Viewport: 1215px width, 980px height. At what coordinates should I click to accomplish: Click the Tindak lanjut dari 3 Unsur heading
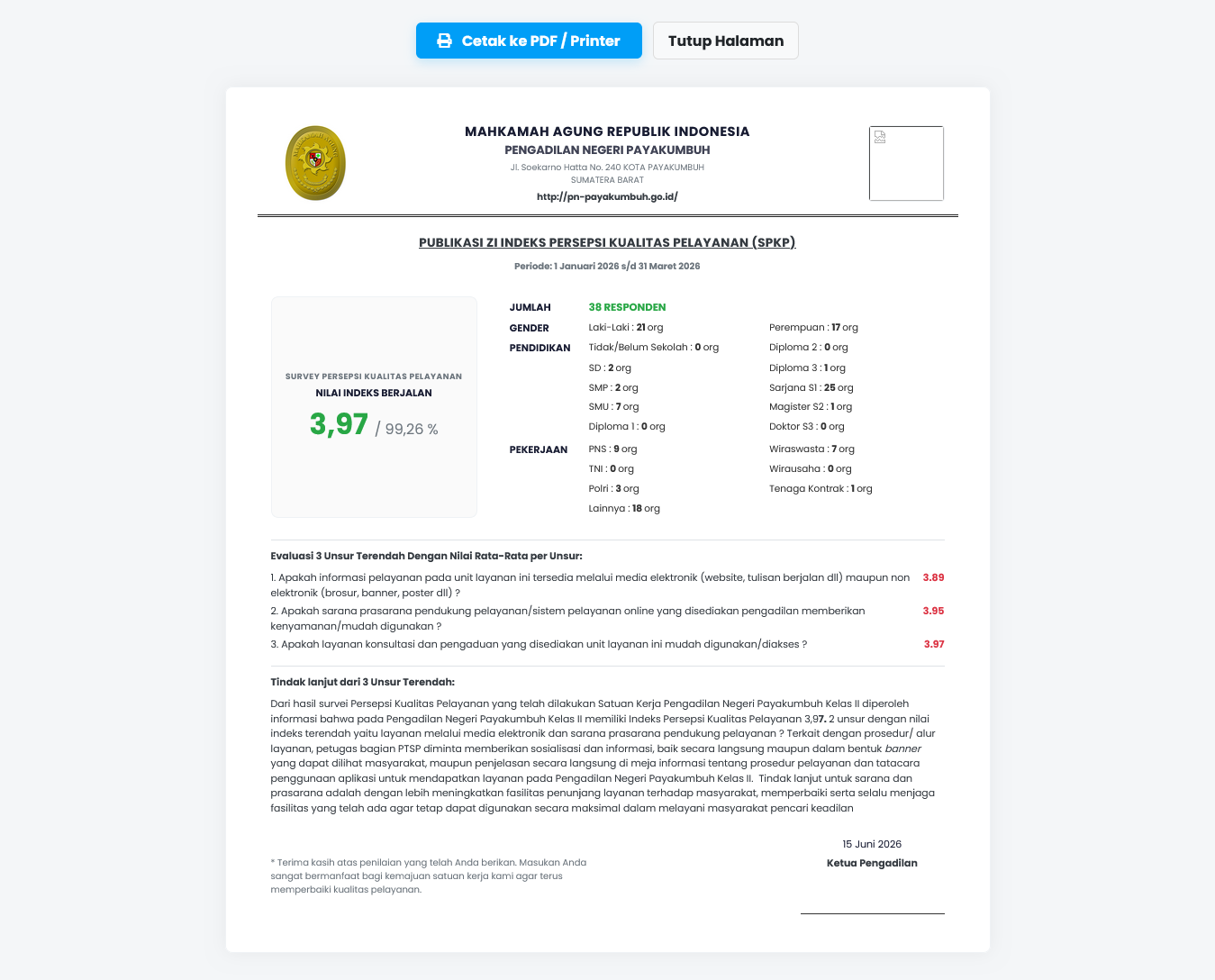pyautogui.click(x=363, y=682)
